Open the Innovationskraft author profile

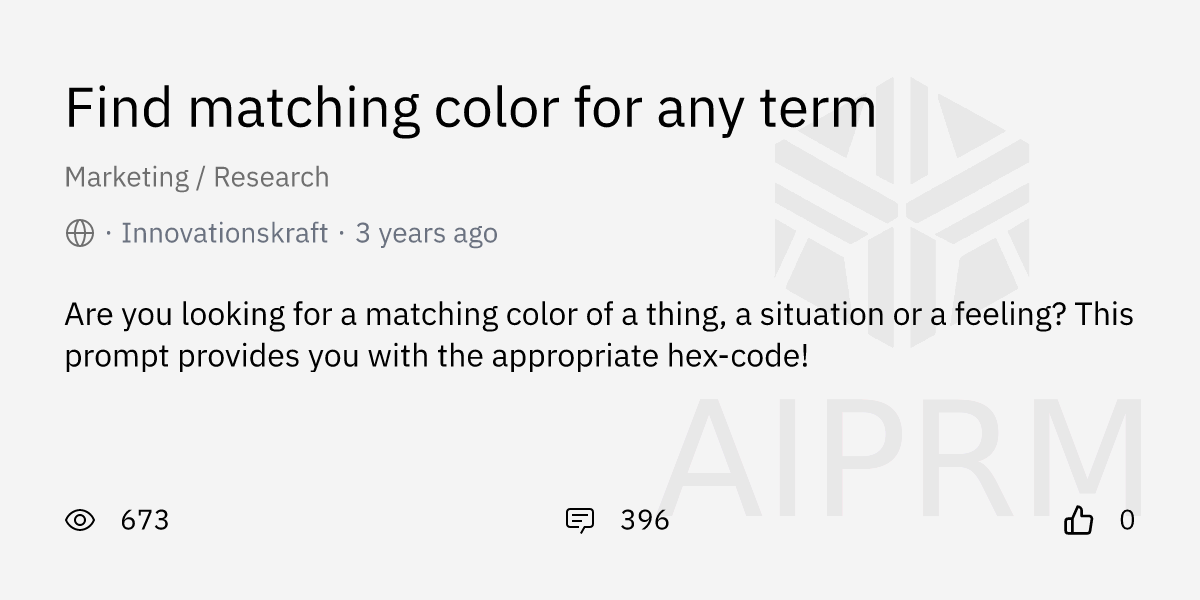click(224, 234)
